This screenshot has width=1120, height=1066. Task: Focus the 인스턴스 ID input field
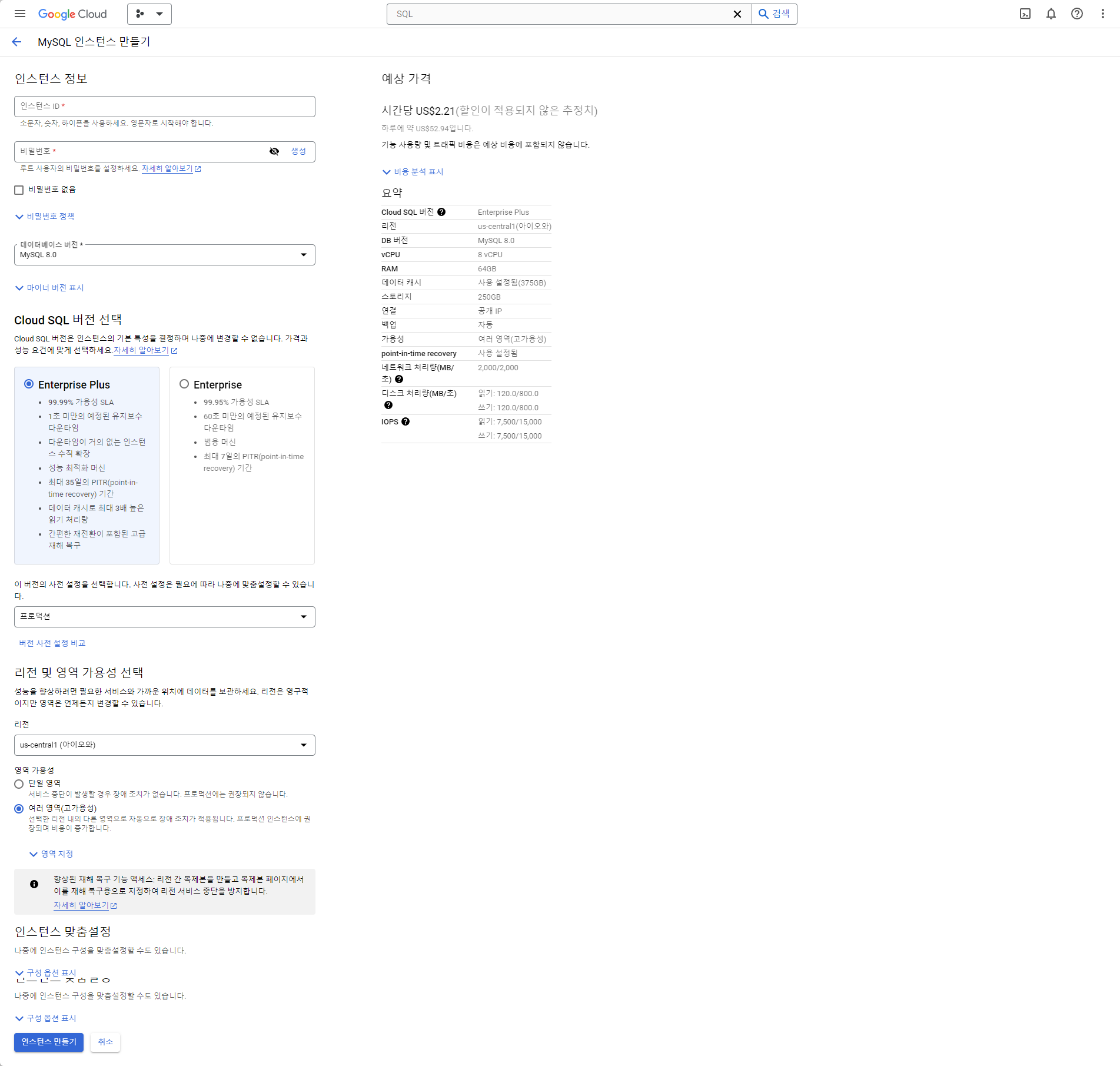click(x=165, y=107)
